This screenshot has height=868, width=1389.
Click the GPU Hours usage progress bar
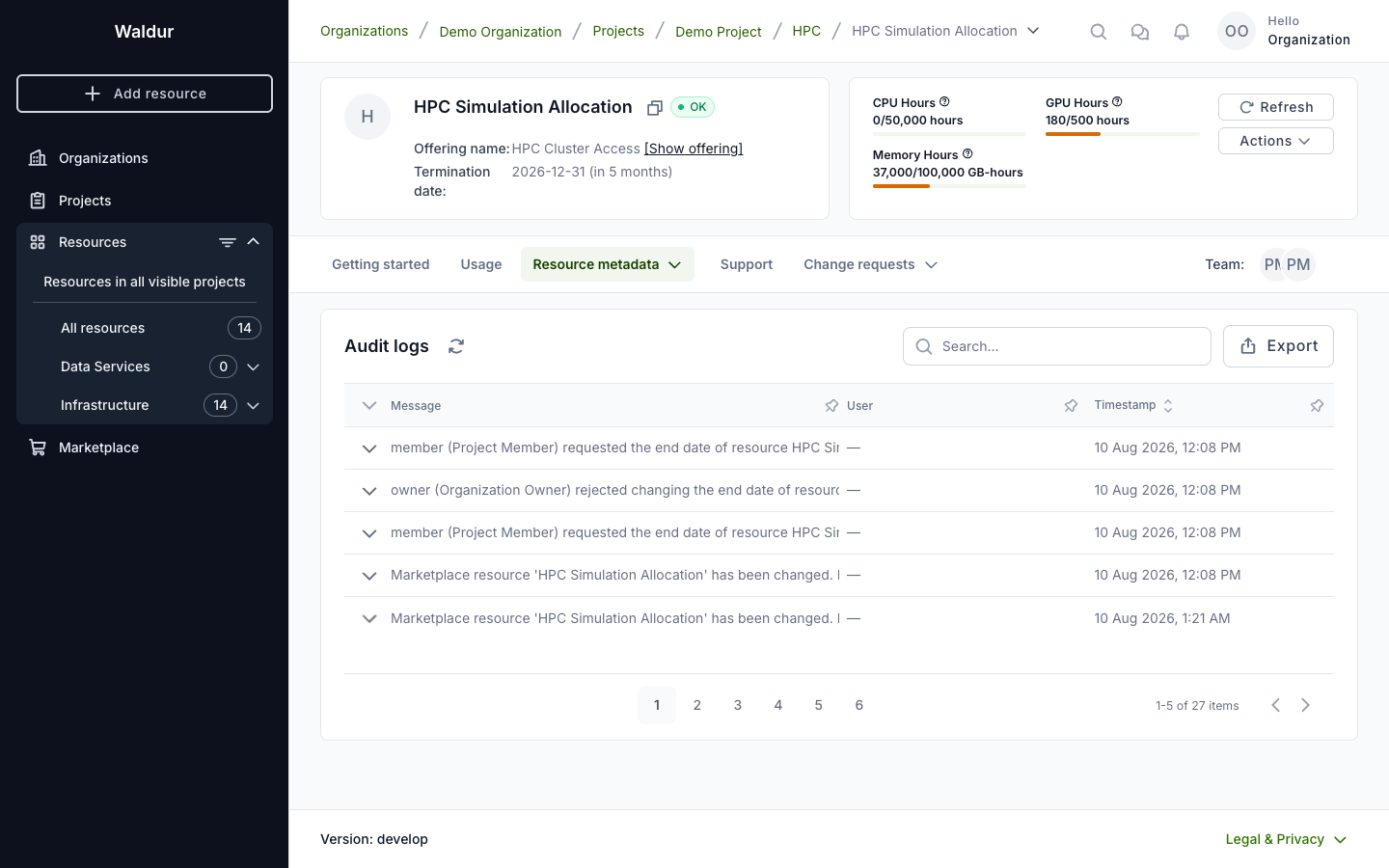pos(1123,134)
